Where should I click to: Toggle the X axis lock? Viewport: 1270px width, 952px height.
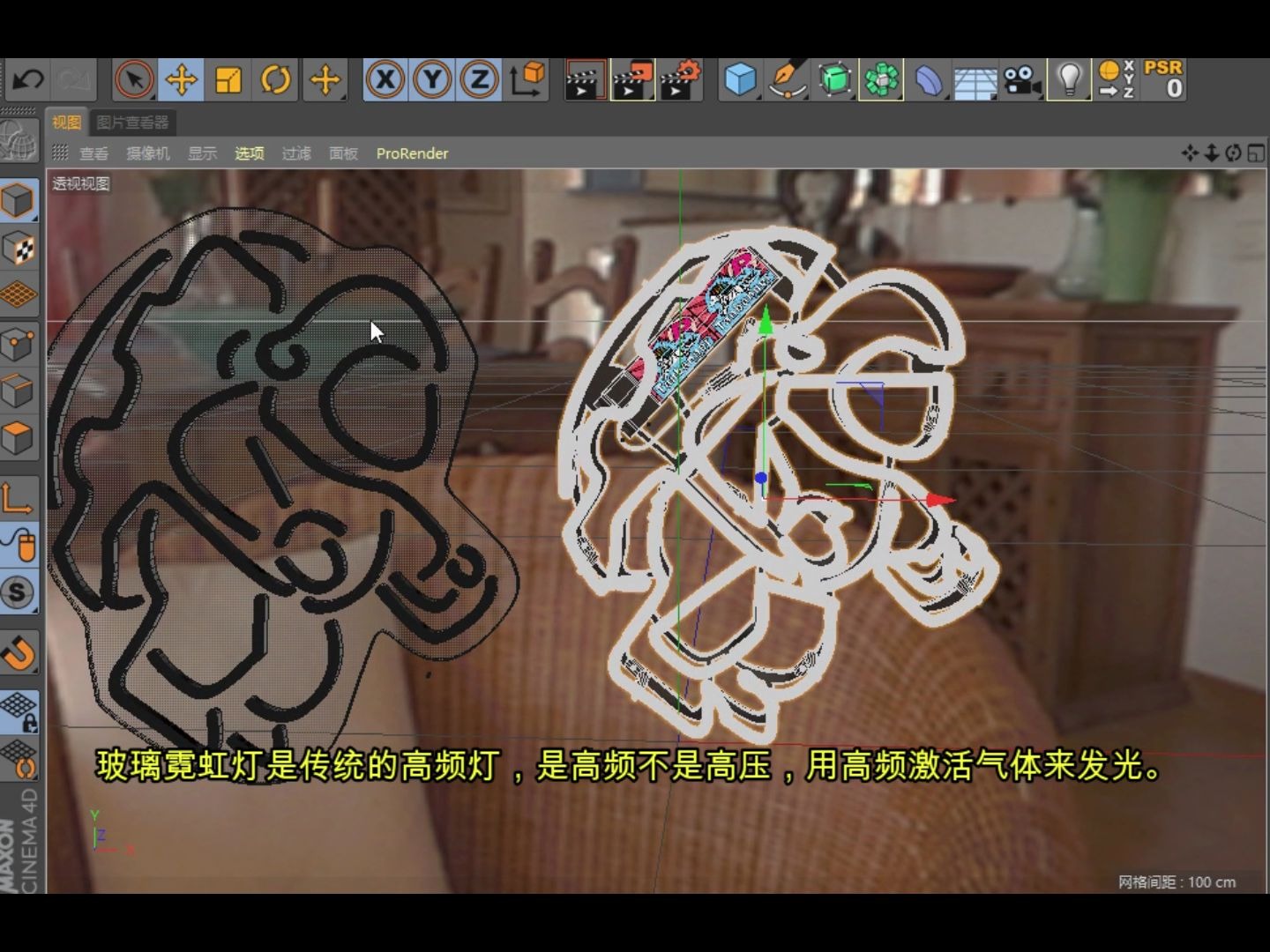click(x=385, y=79)
